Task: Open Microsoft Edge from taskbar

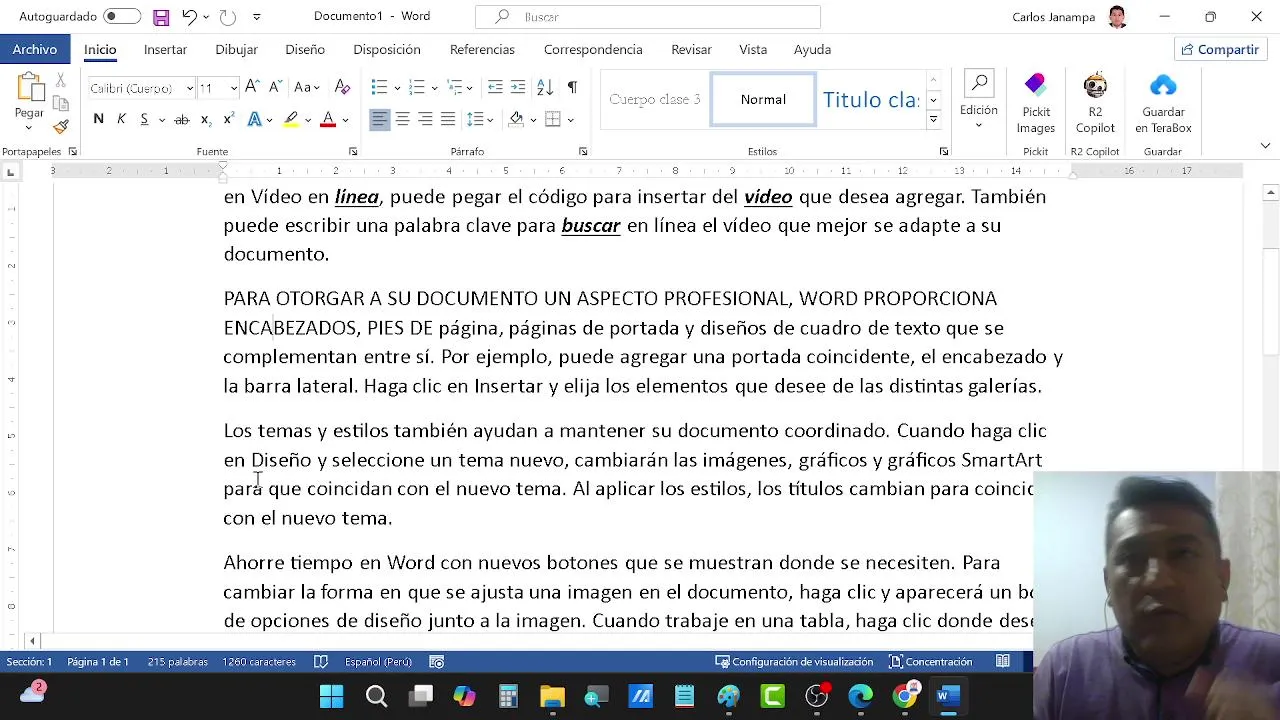Action: pos(860,696)
